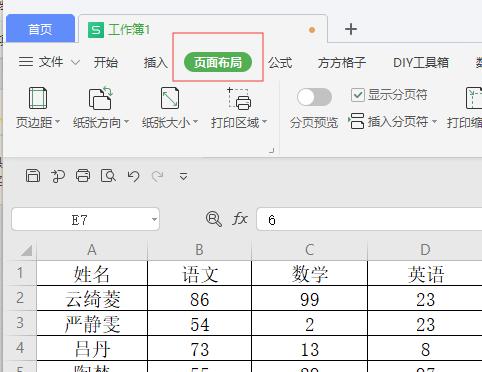Click the zoom magnifier icon beside fx
Image resolution: width=482 pixels, height=372 pixels.
213,219
